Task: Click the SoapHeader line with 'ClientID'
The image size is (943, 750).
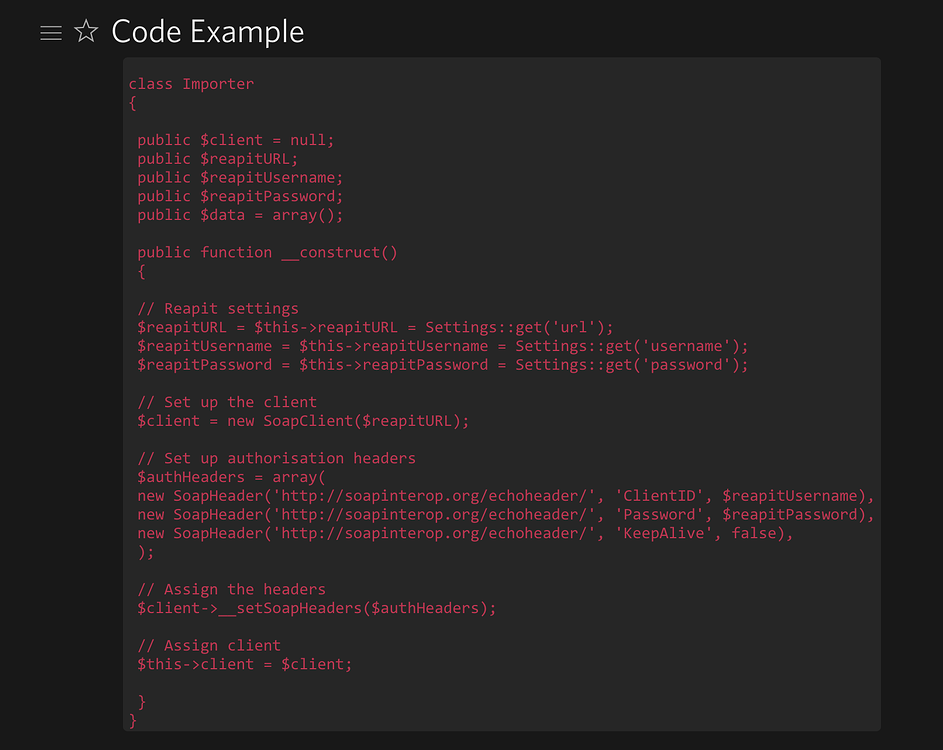Action: (505, 496)
